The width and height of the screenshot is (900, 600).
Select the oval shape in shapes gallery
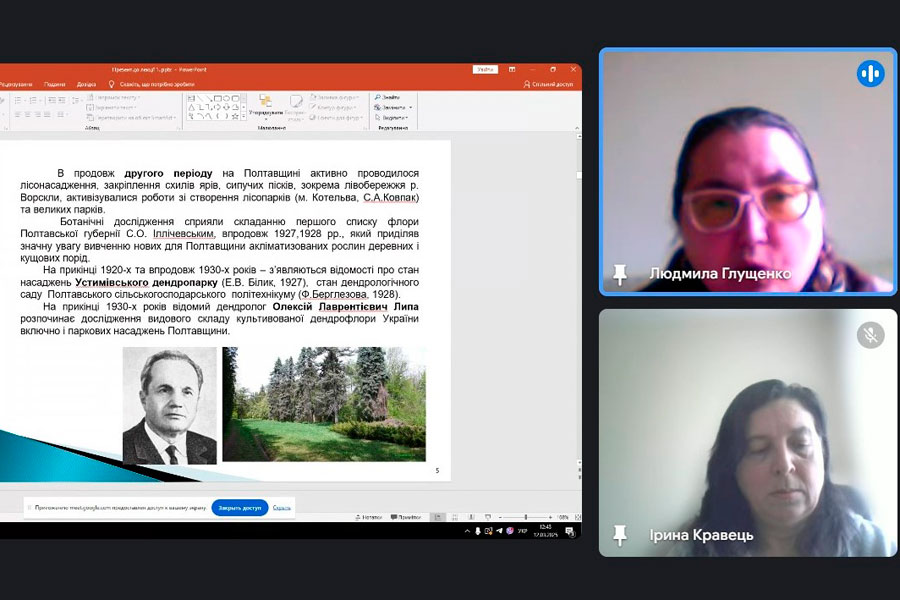(226, 98)
